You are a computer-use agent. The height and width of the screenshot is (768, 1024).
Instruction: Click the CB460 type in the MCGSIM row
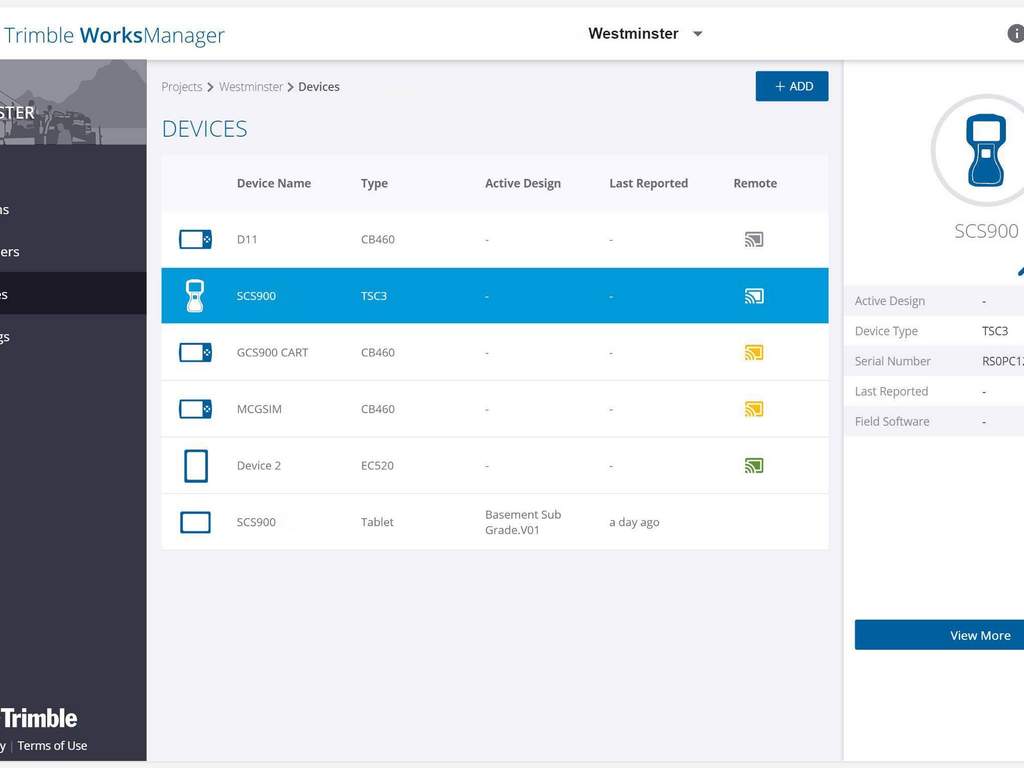[x=377, y=409]
